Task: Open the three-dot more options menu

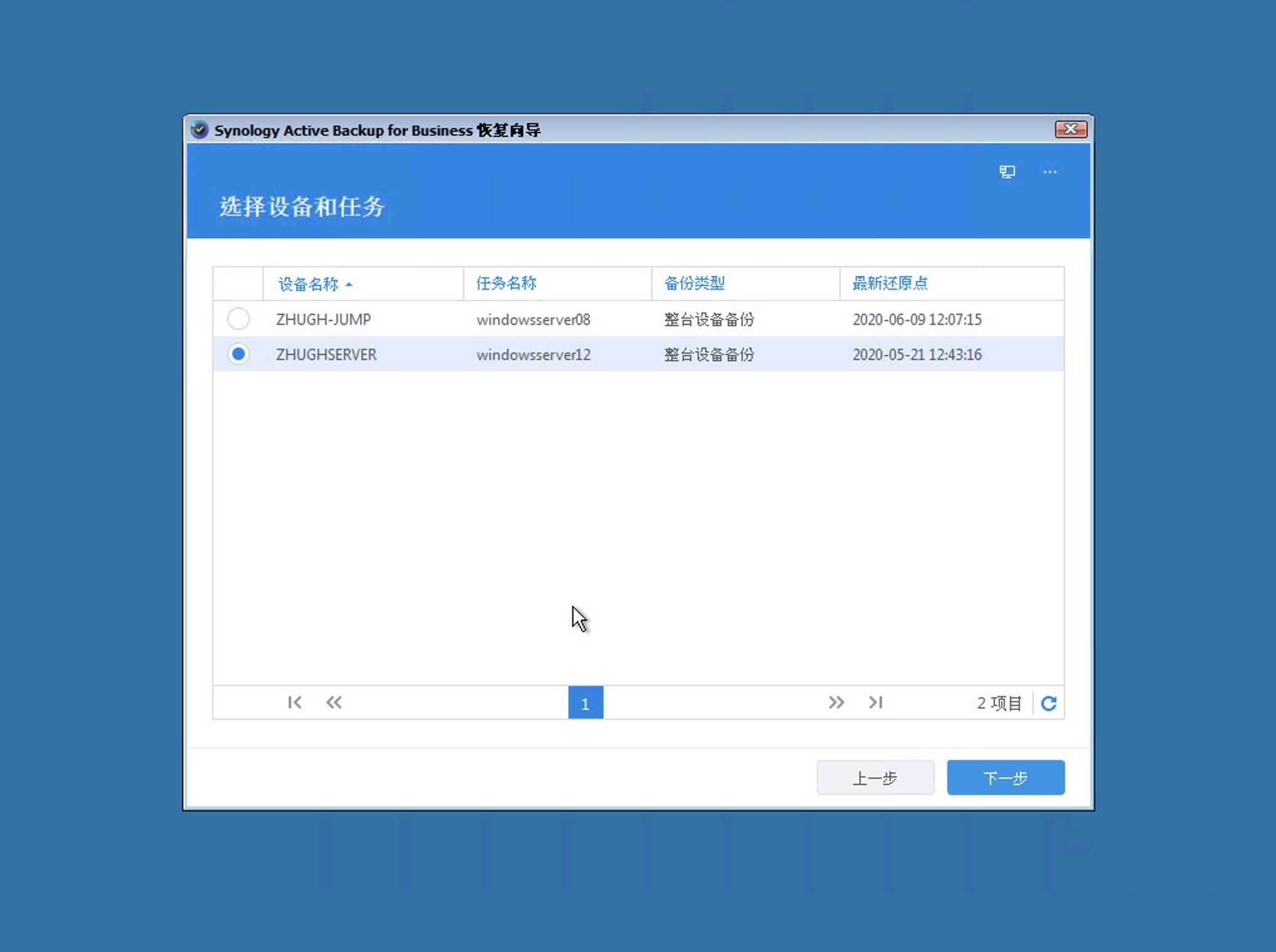Action: coord(1050,172)
